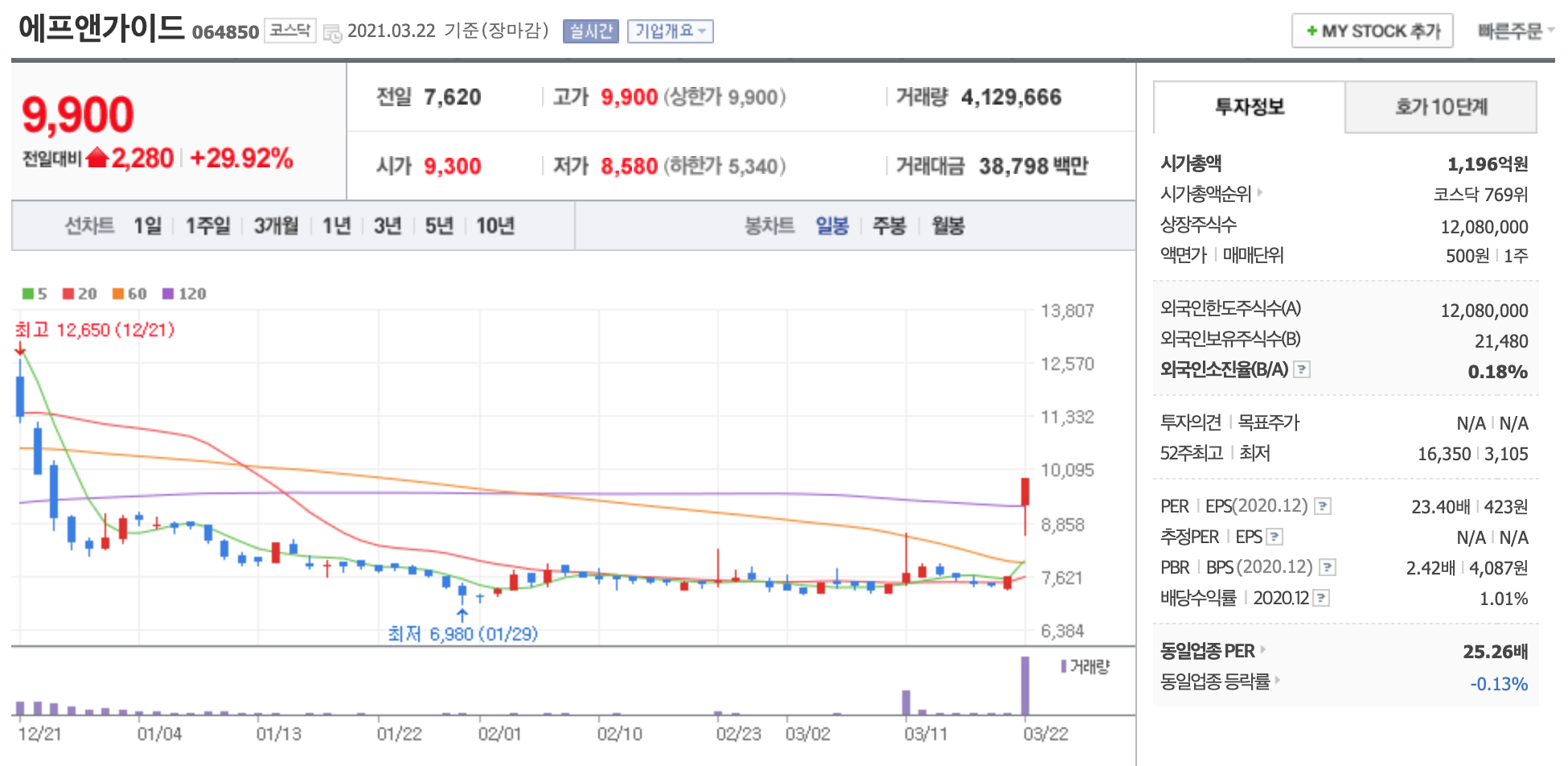Click the stock name 에프앤가이드
Screen dimensions: 1568x766
coord(101,27)
